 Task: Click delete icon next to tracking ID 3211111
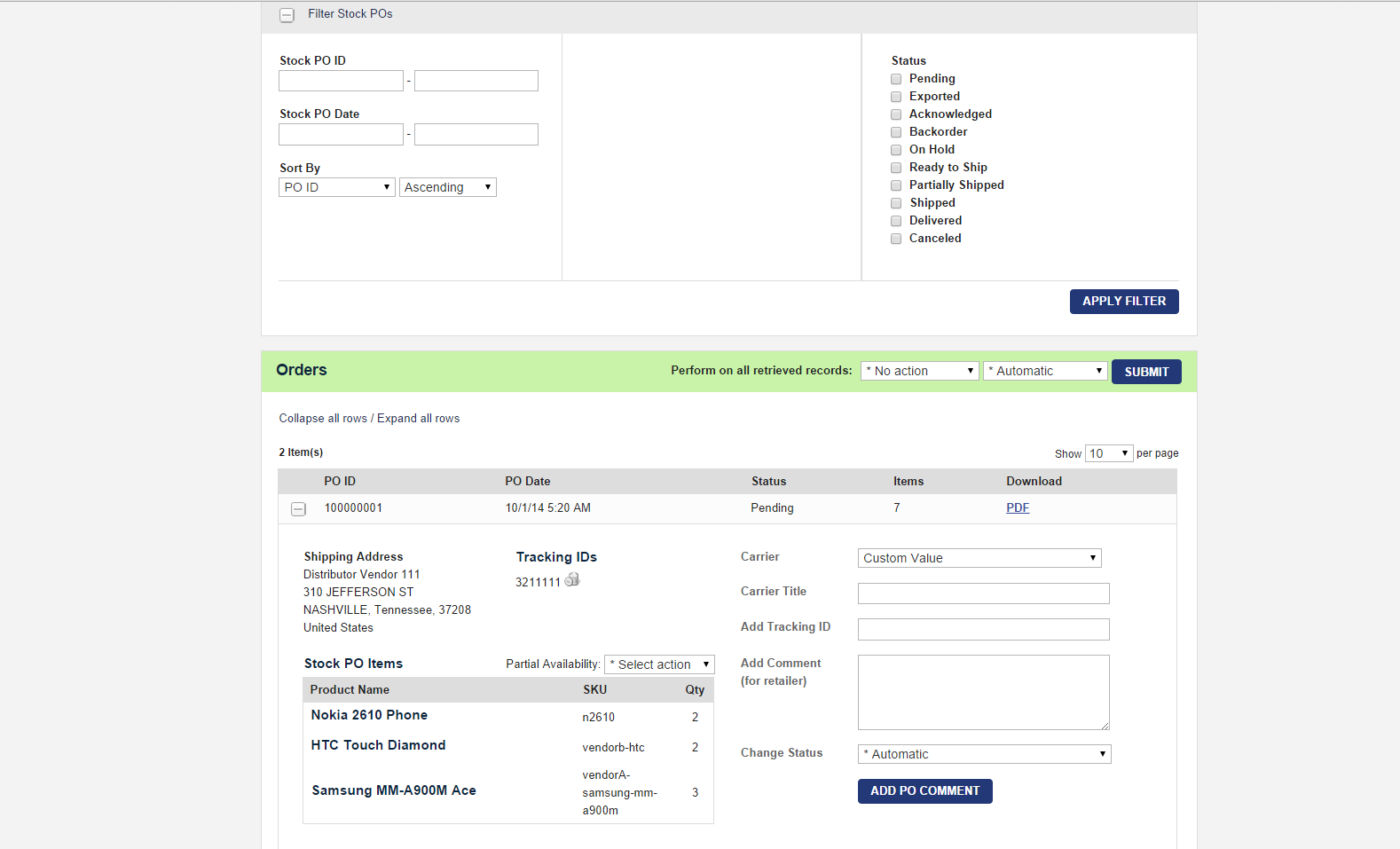572,579
